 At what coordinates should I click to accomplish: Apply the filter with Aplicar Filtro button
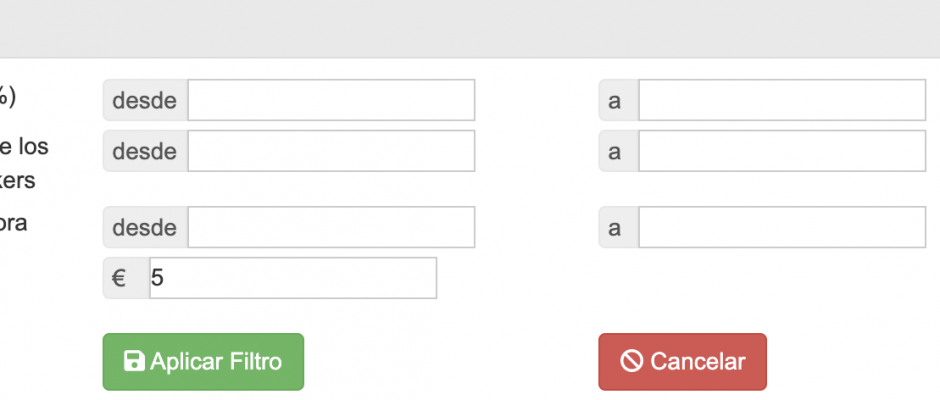click(x=203, y=362)
